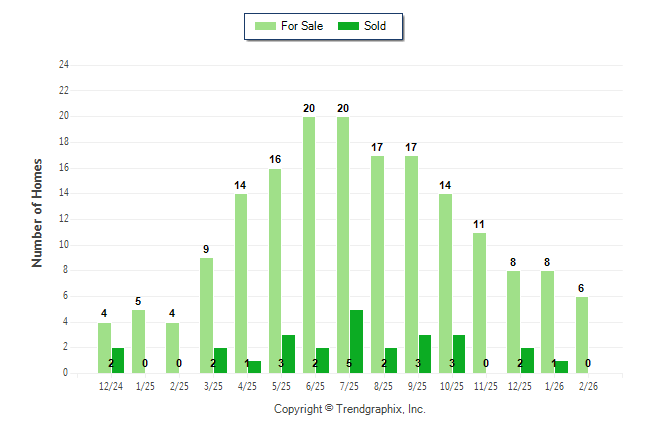Click the 1/26 x-axis month label
The image size is (646, 434).
click(554, 385)
